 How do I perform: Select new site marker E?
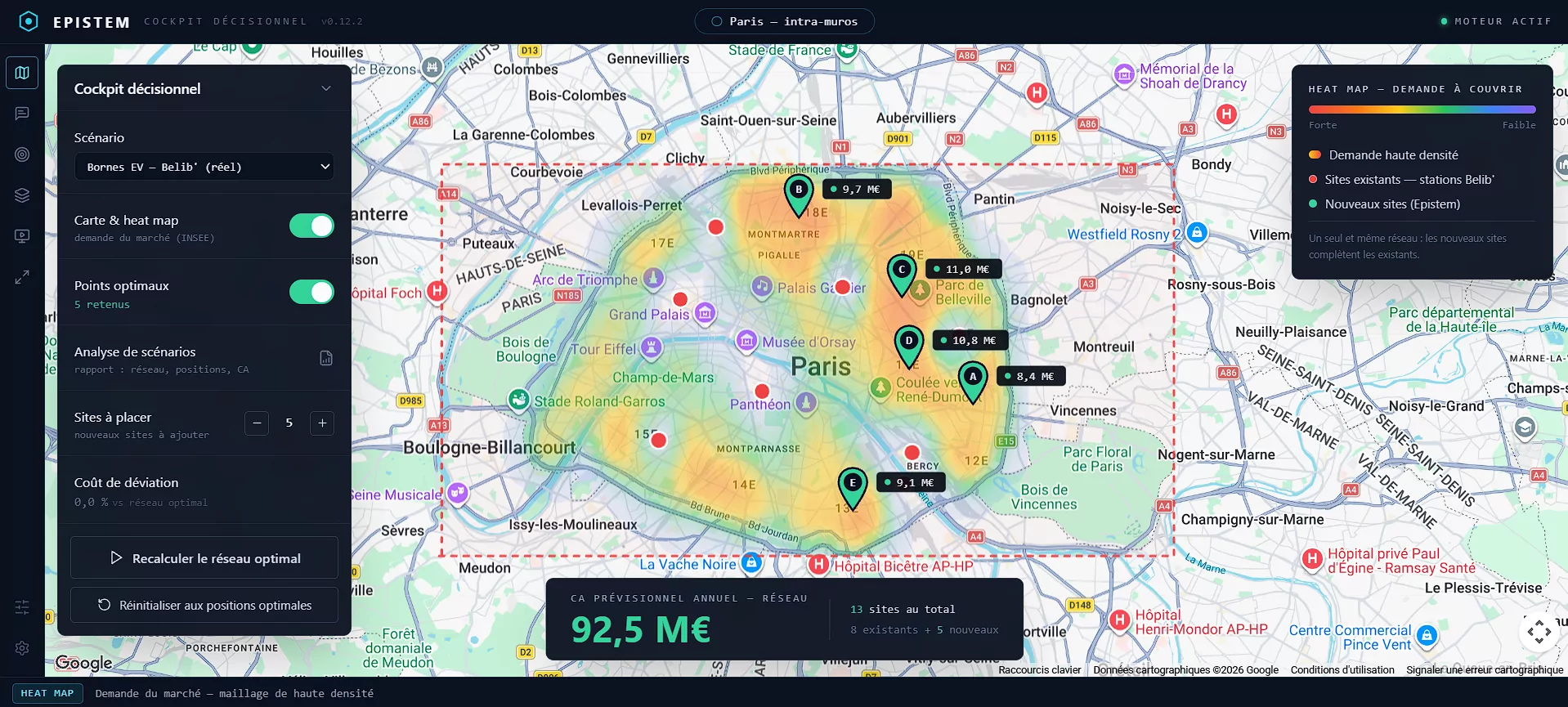(853, 488)
